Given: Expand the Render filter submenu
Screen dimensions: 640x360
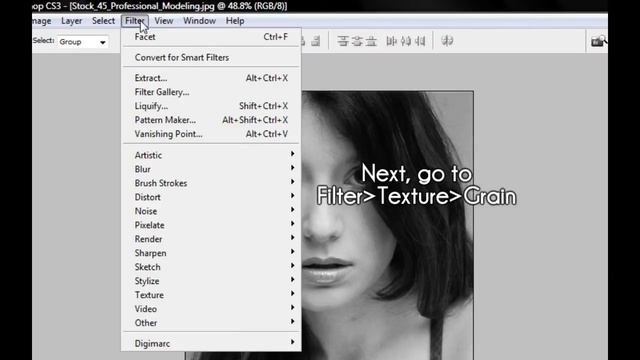Looking at the screenshot, I should pyautogui.click(x=211, y=239).
